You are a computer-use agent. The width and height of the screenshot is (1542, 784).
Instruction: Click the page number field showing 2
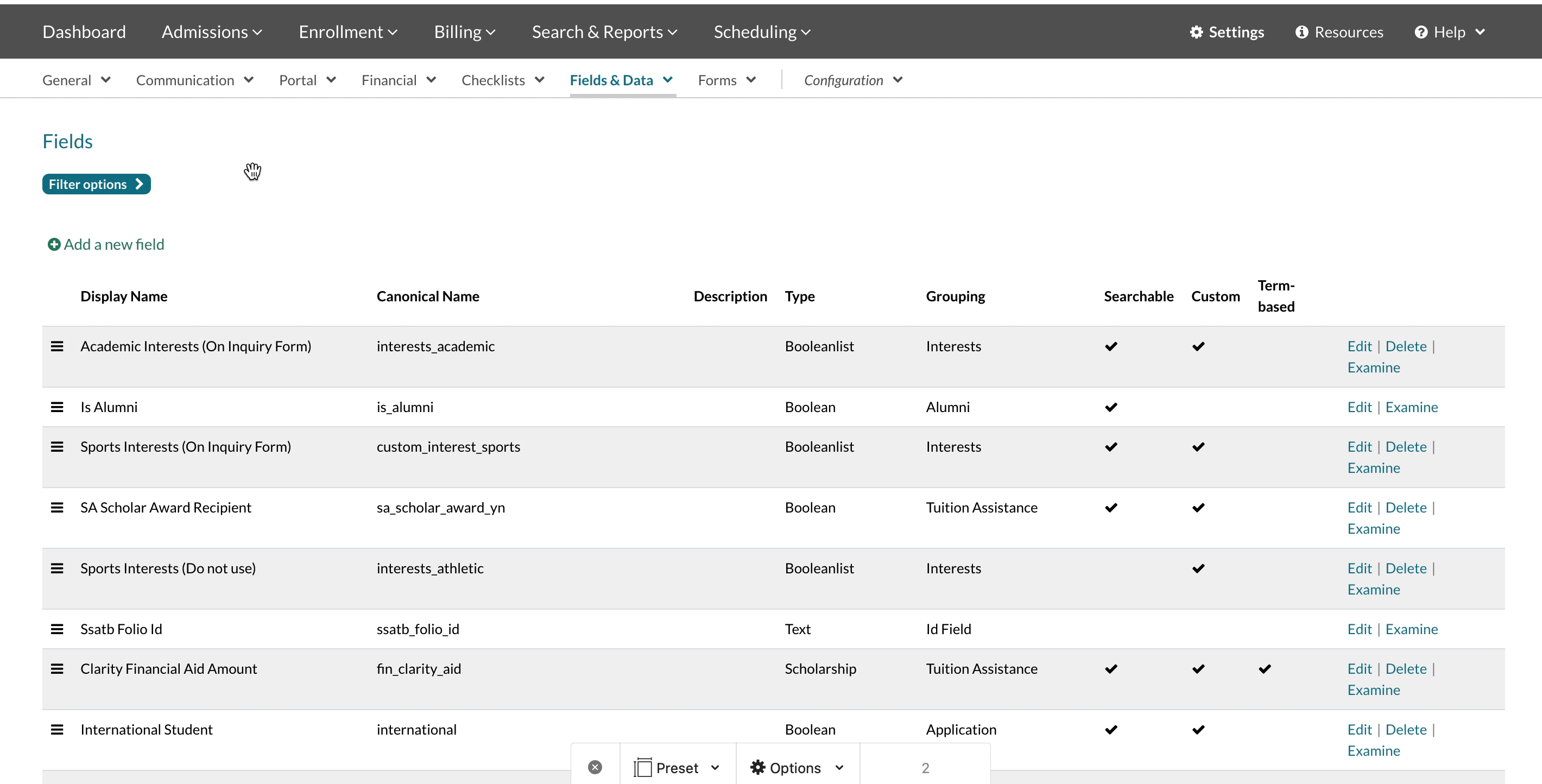coord(925,767)
